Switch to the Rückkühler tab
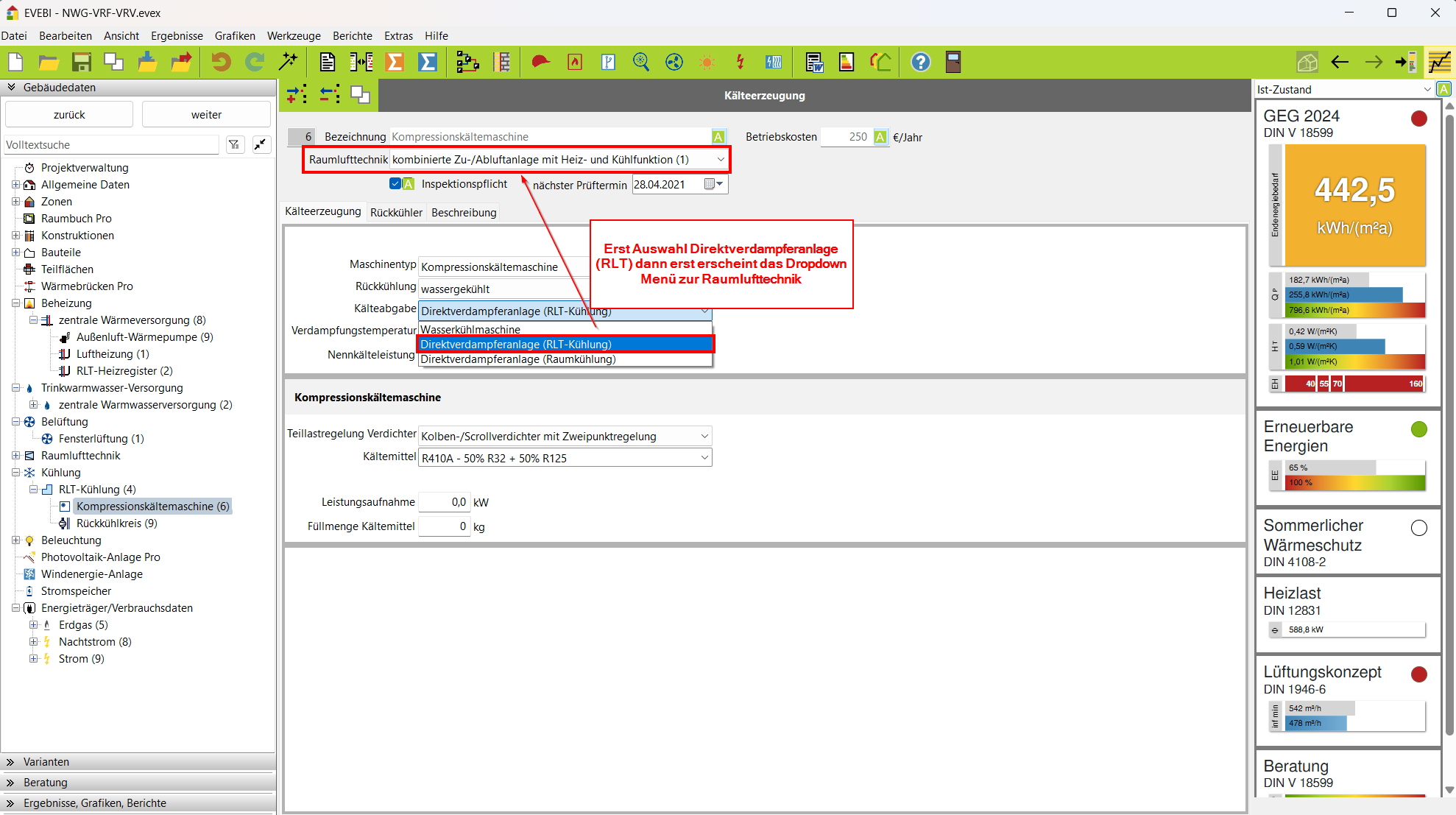This screenshot has height=815, width=1456. [396, 213]
